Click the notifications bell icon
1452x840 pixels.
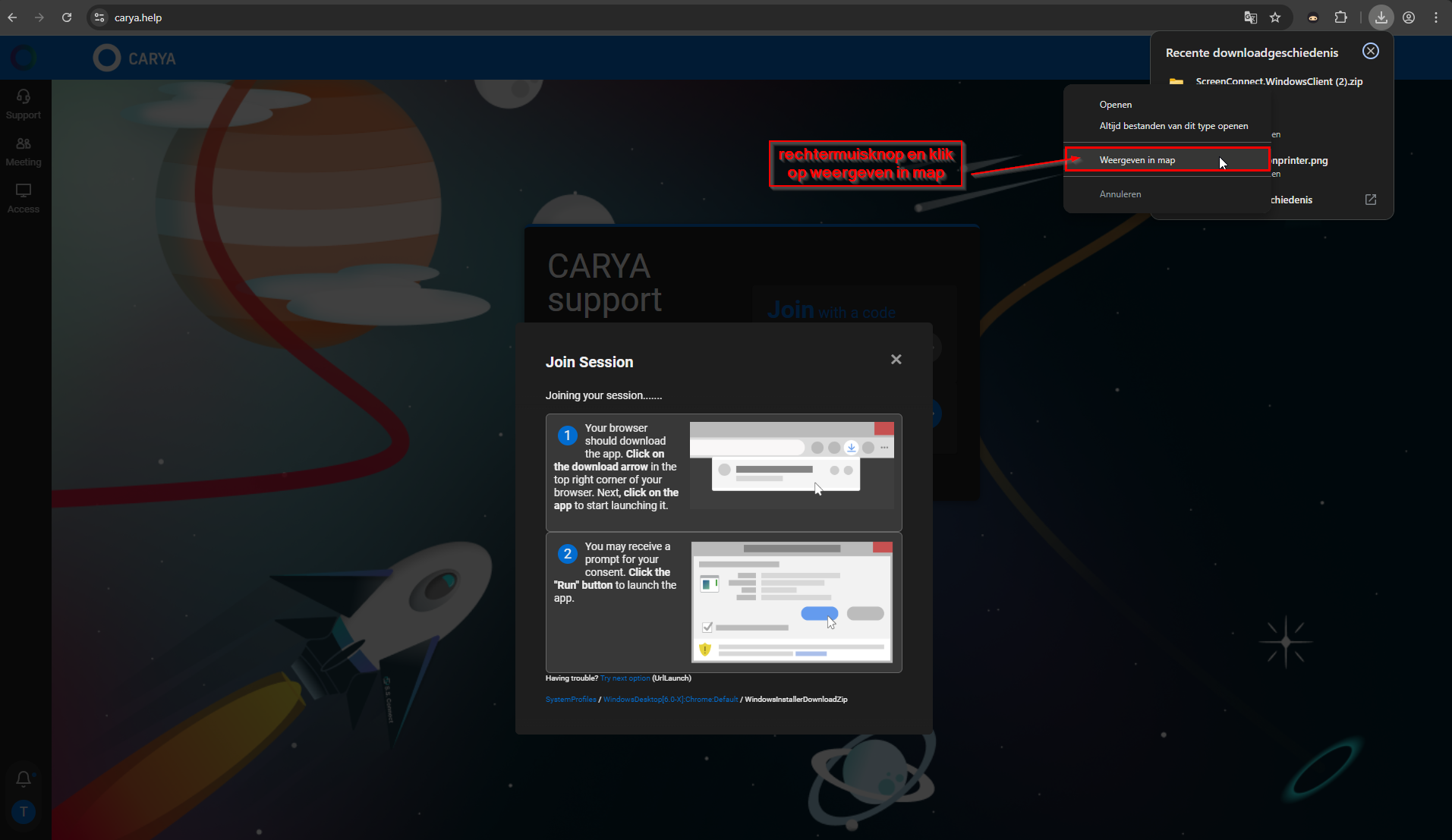[24, 779]
